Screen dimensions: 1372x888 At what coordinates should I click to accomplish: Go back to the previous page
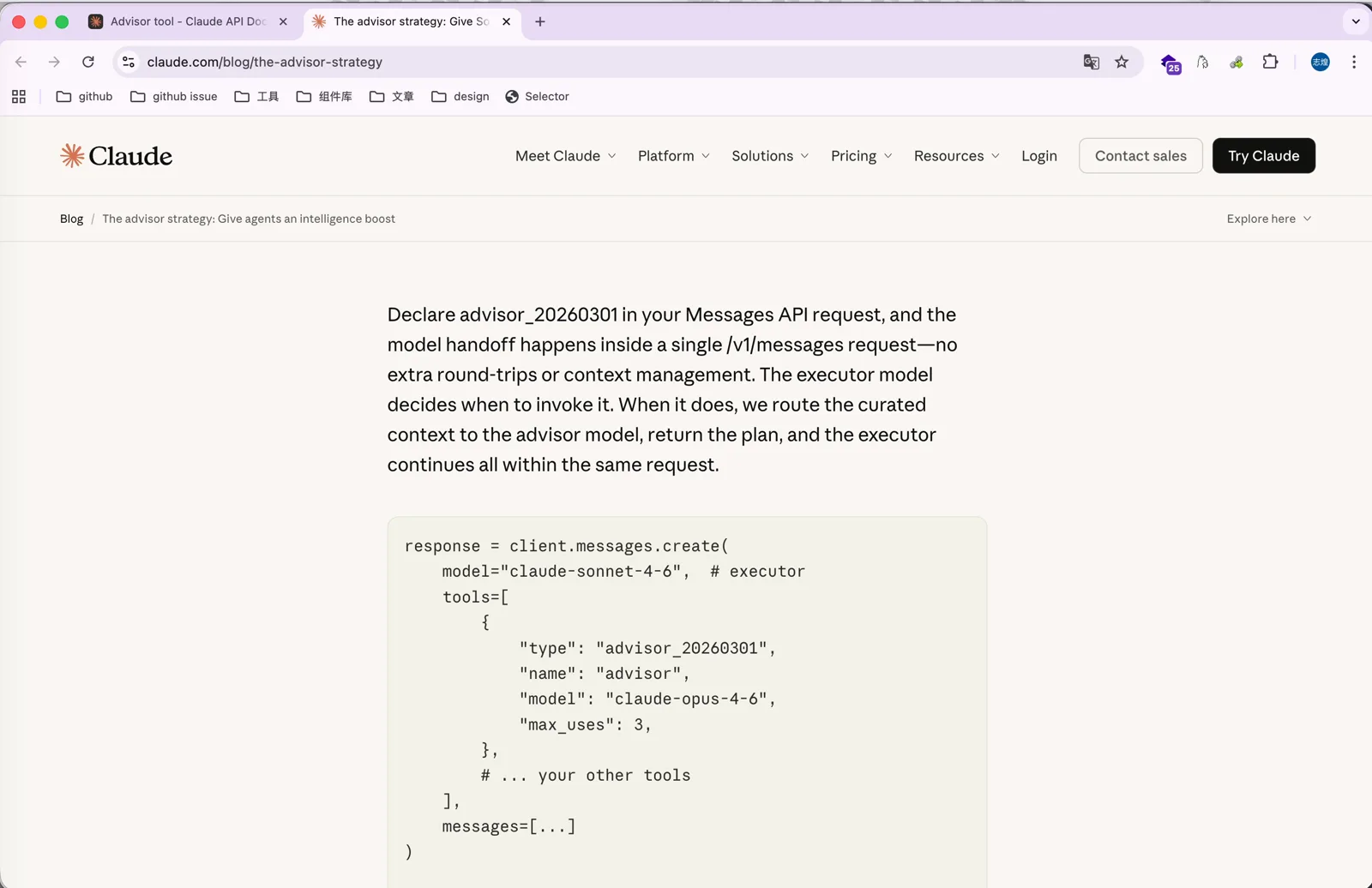21,62
